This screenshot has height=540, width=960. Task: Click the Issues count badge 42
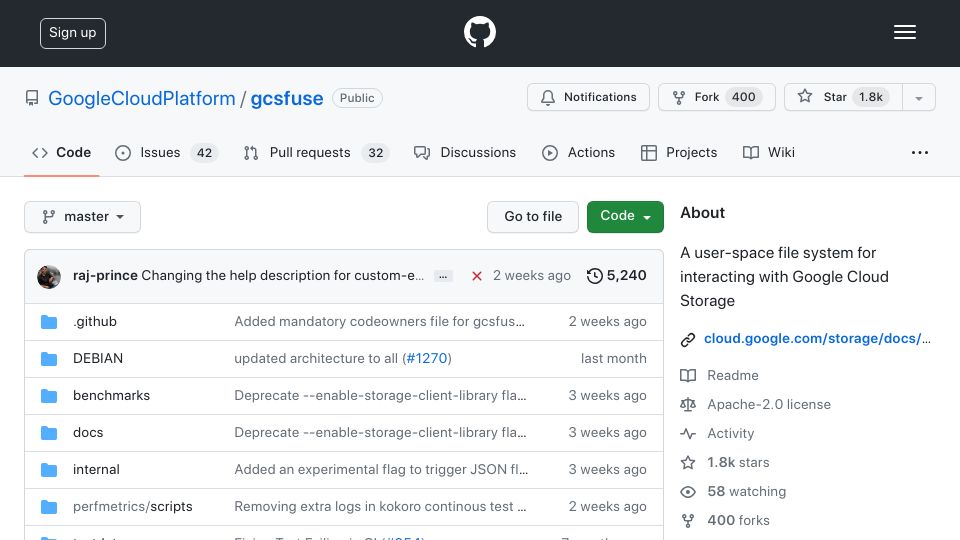(x=204, y=153)
